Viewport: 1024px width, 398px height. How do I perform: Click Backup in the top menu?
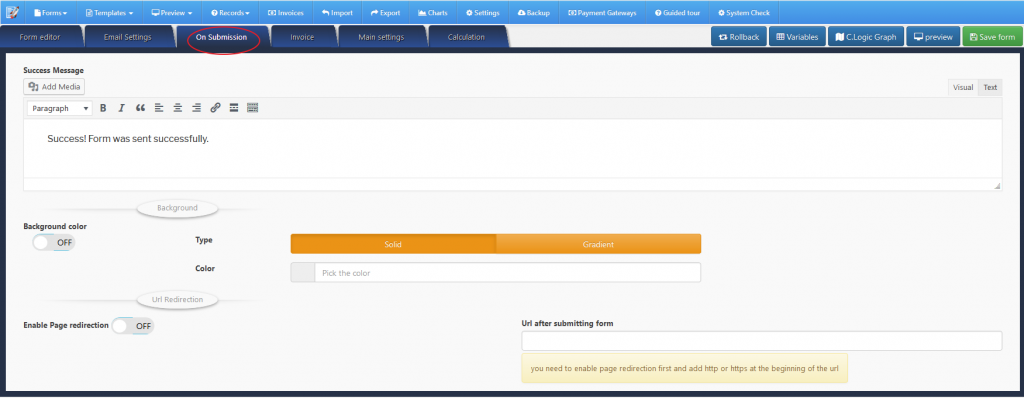(x=533, y=12)
